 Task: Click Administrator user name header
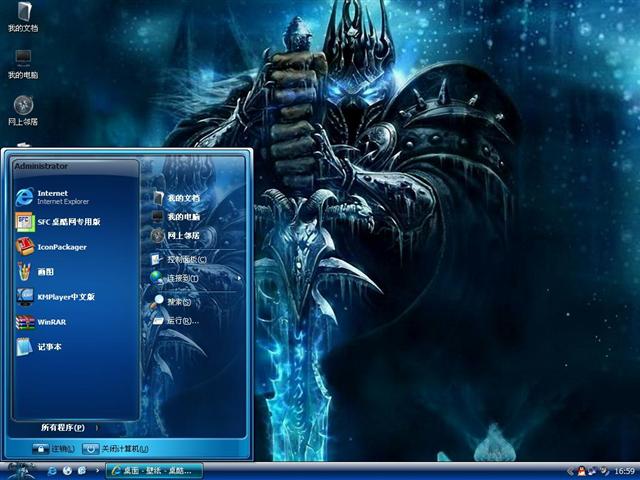(x=41, y=166)
